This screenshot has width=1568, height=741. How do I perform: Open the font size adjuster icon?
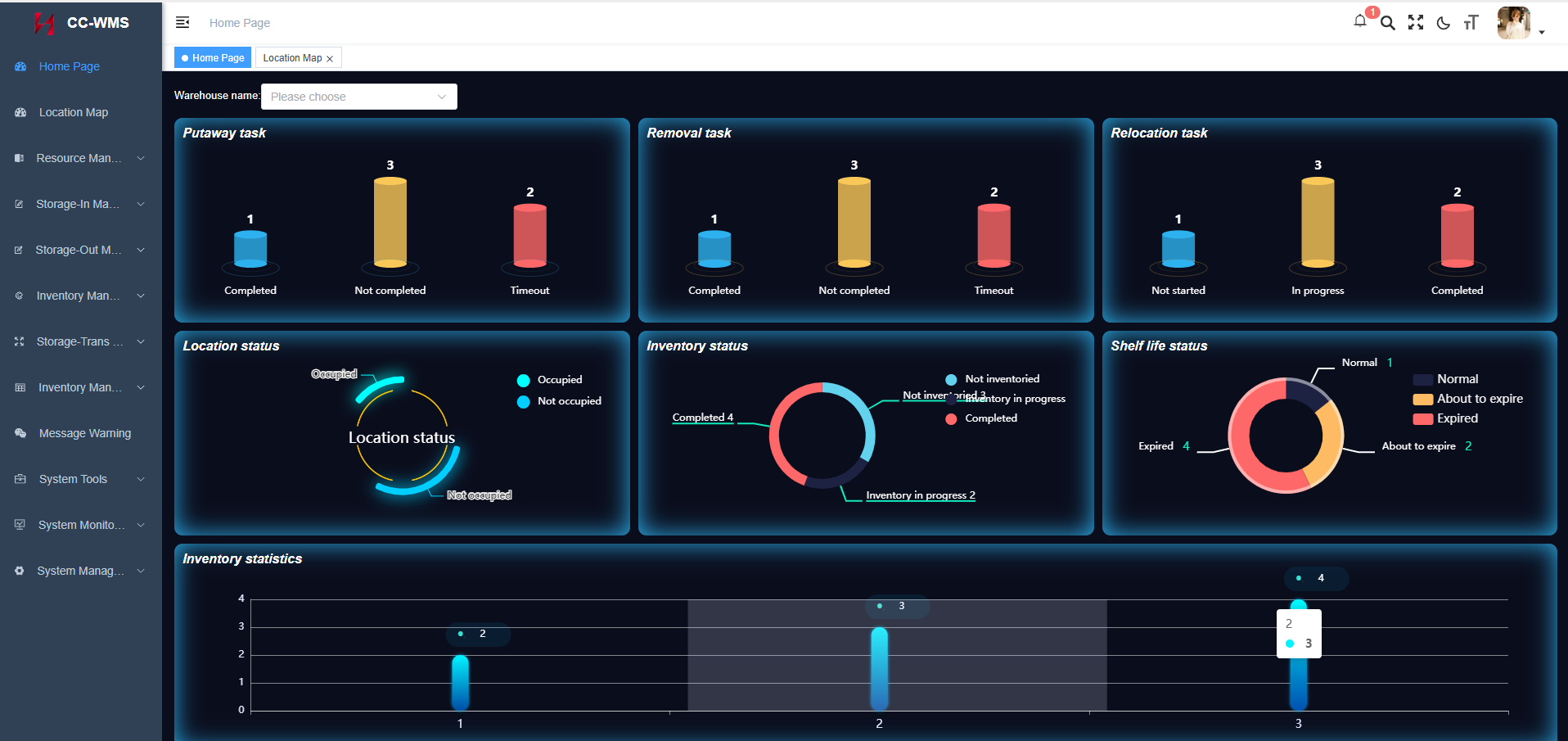click(1471, 23)
